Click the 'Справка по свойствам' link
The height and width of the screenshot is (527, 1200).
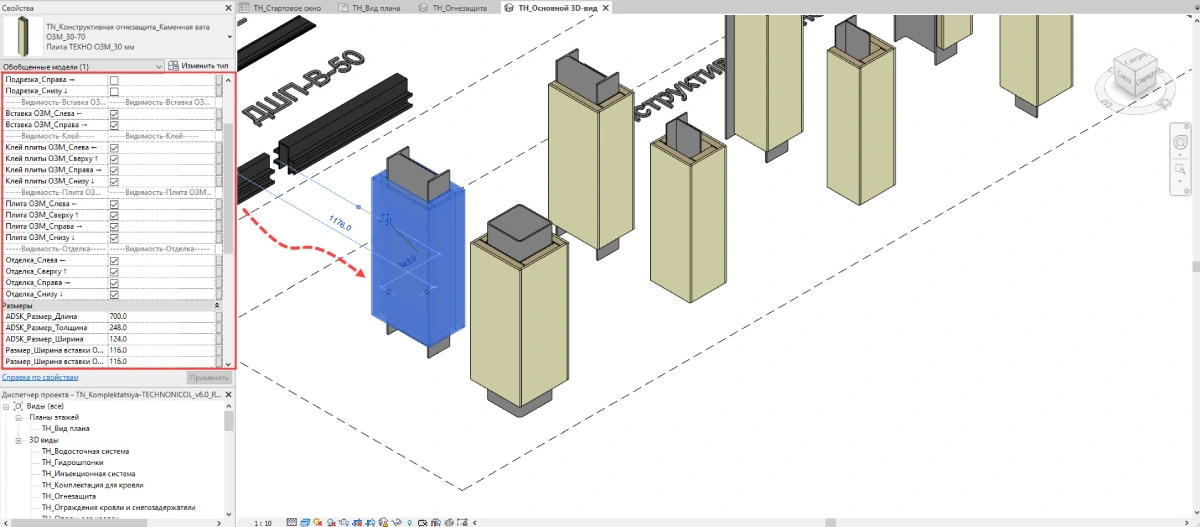[x=40, y=377]
